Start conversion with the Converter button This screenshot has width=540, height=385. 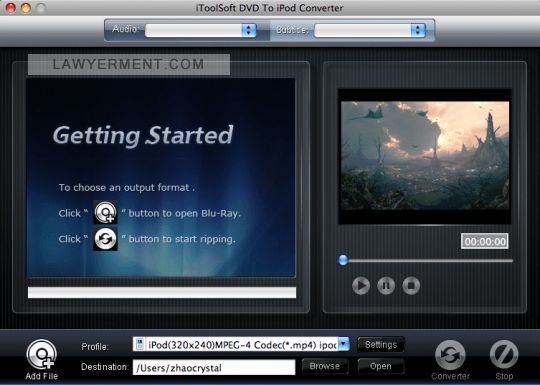click(x=450, y=355)
